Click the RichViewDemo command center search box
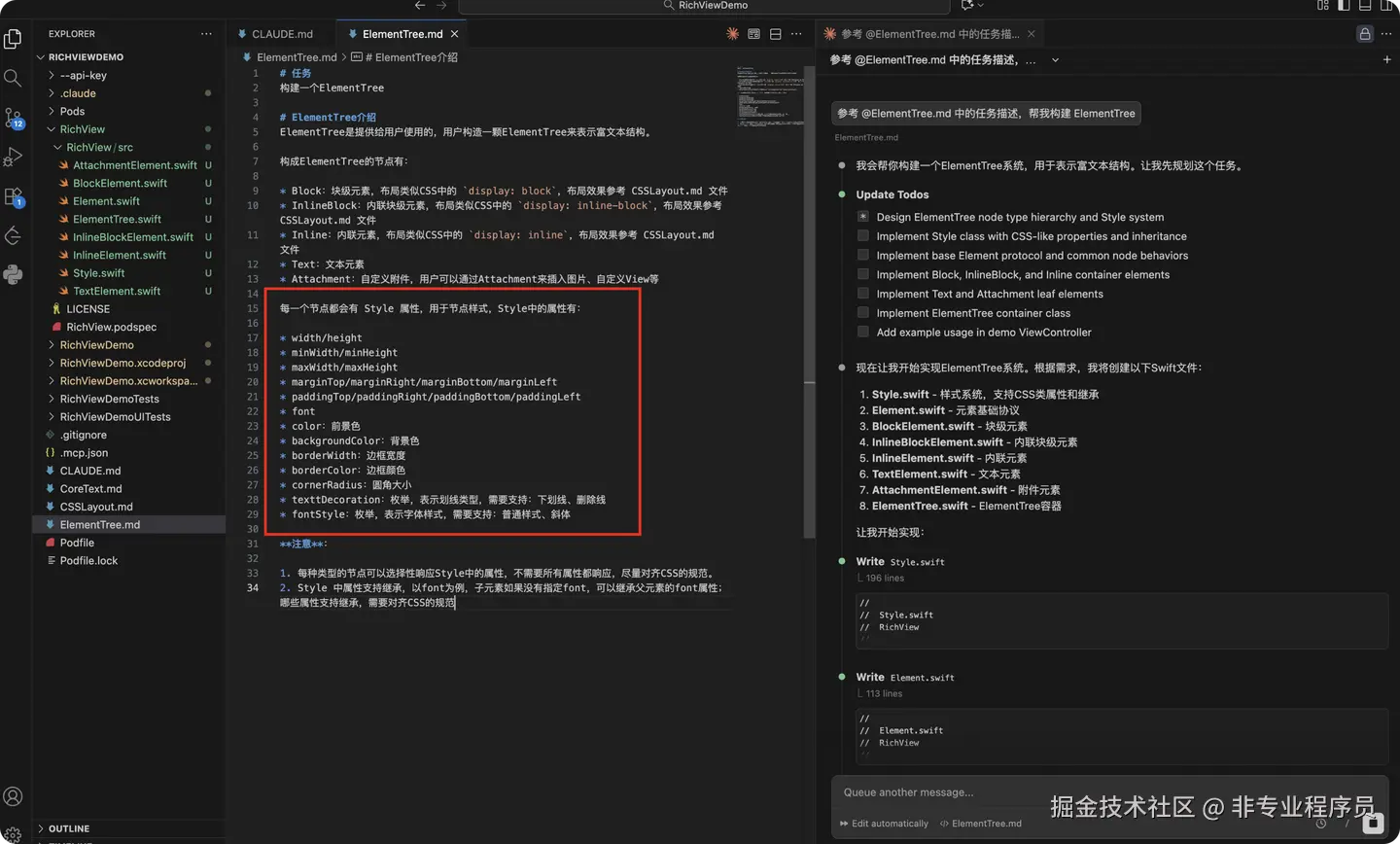Image resolution: width=1400 pixels, height=844 pixels. [704, 6]
